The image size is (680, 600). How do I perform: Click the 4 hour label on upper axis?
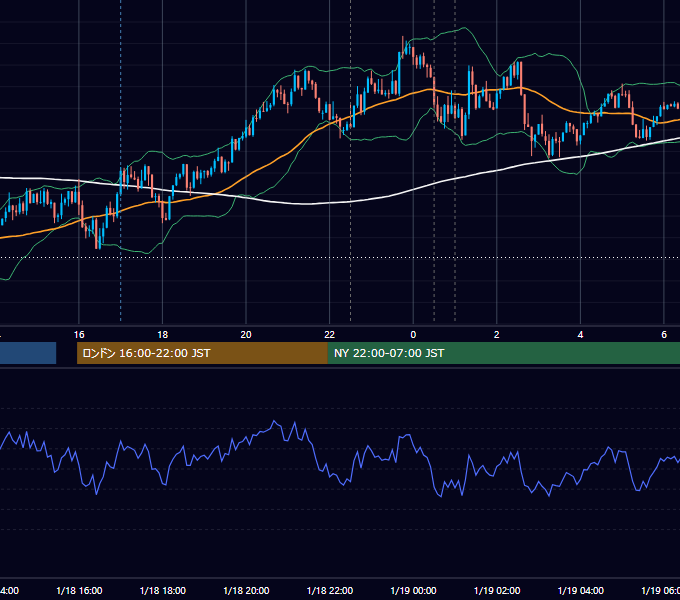(580, 335)
